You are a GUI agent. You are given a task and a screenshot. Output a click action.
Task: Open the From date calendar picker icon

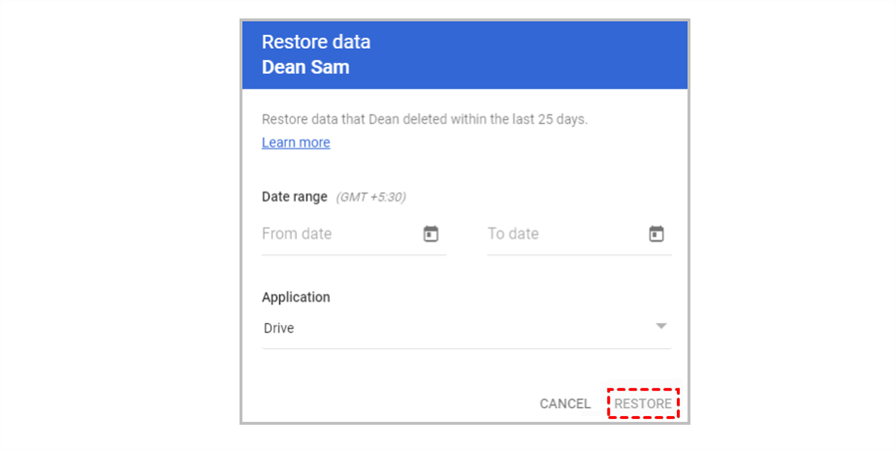(431, 234)
